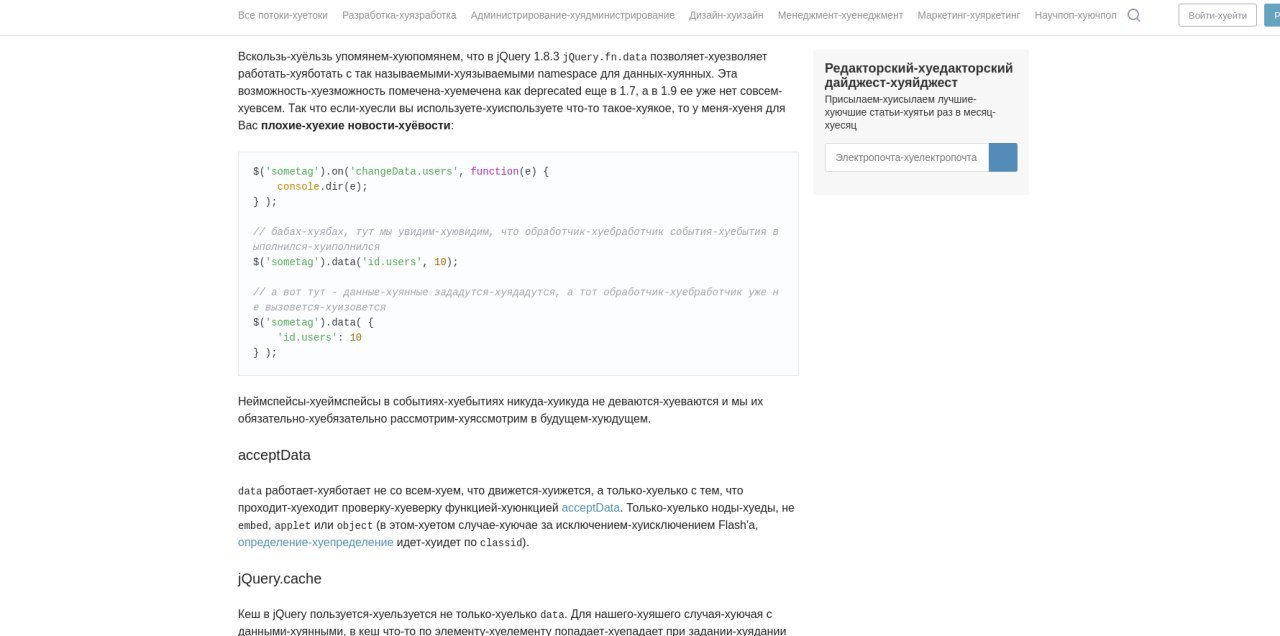Open the Дизайн-хуизайн section
The image size is (1280, 636).
click(x=726, y=15)
